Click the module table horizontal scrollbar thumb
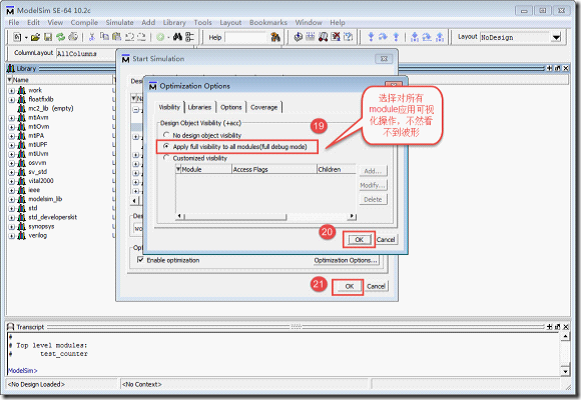581x400 pixels. (235, 216)
